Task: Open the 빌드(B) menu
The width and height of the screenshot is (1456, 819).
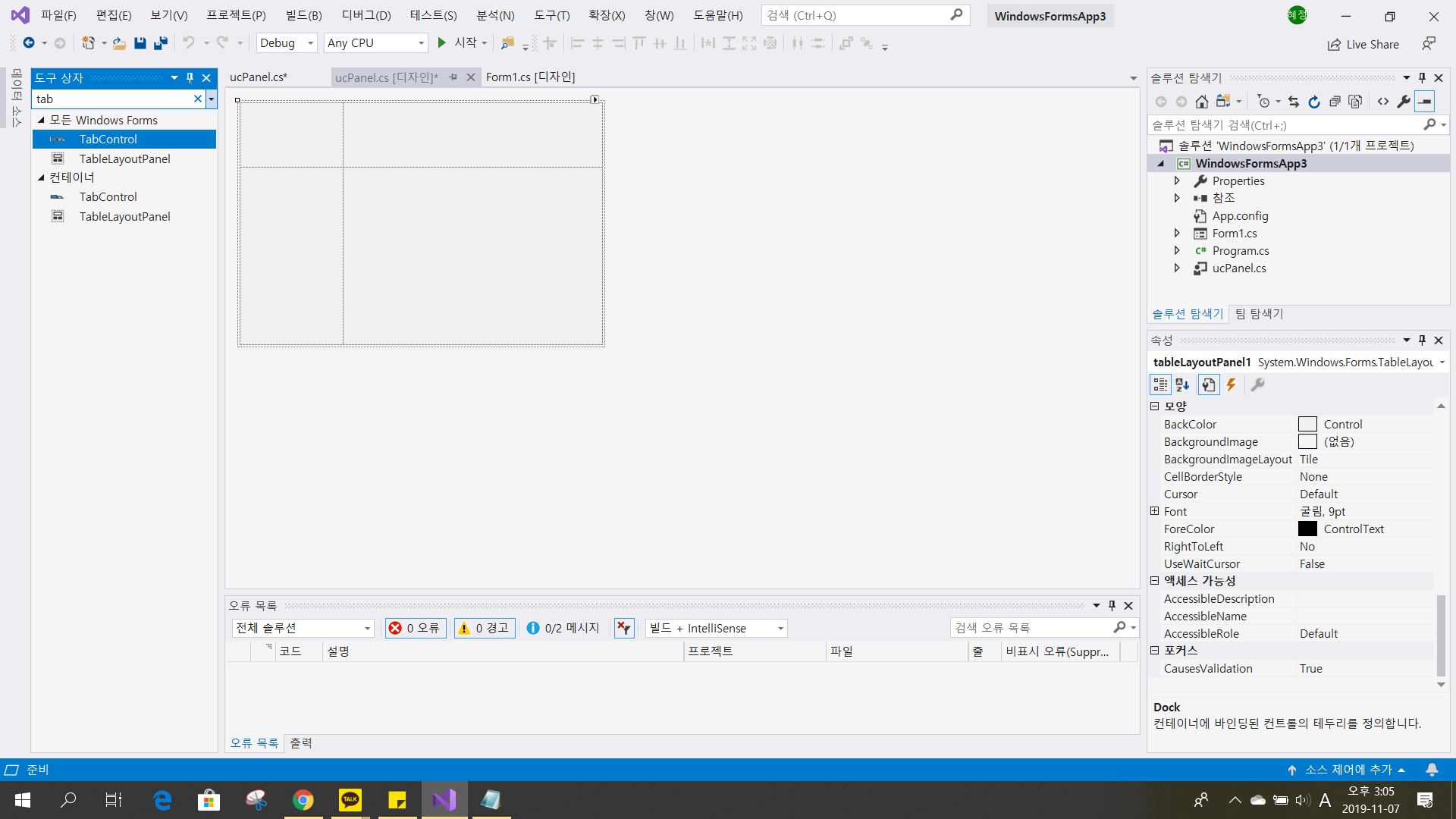Action: coord(303,15)
